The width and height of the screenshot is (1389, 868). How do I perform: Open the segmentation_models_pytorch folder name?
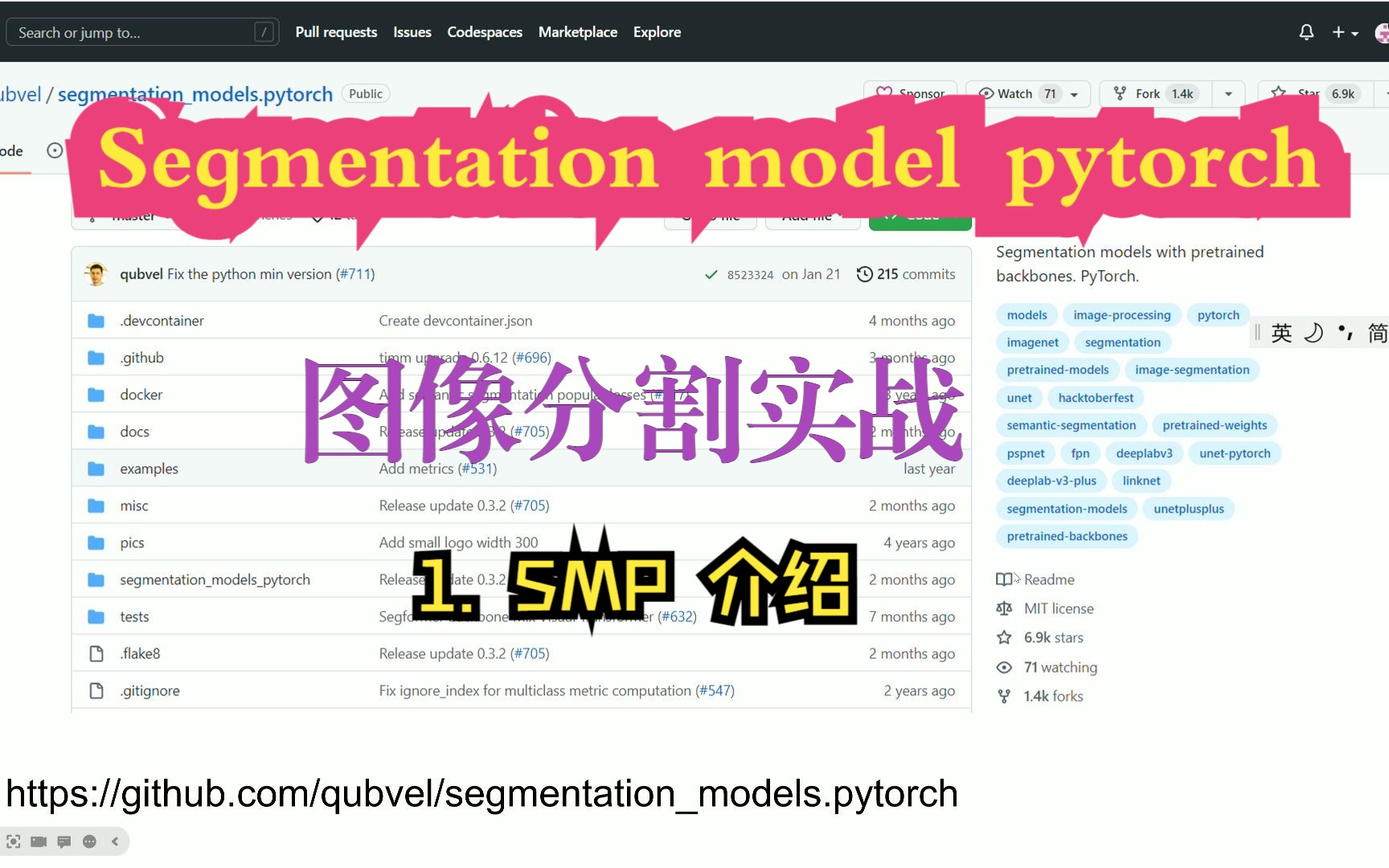coord(215,579)
